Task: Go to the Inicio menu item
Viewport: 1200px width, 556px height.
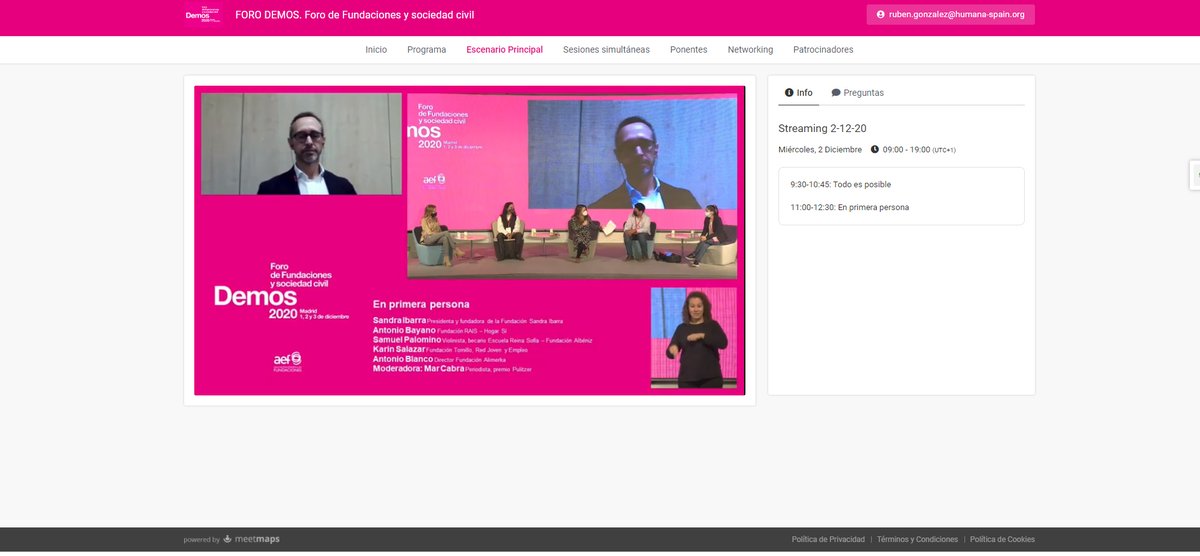Action: [376, 49]
